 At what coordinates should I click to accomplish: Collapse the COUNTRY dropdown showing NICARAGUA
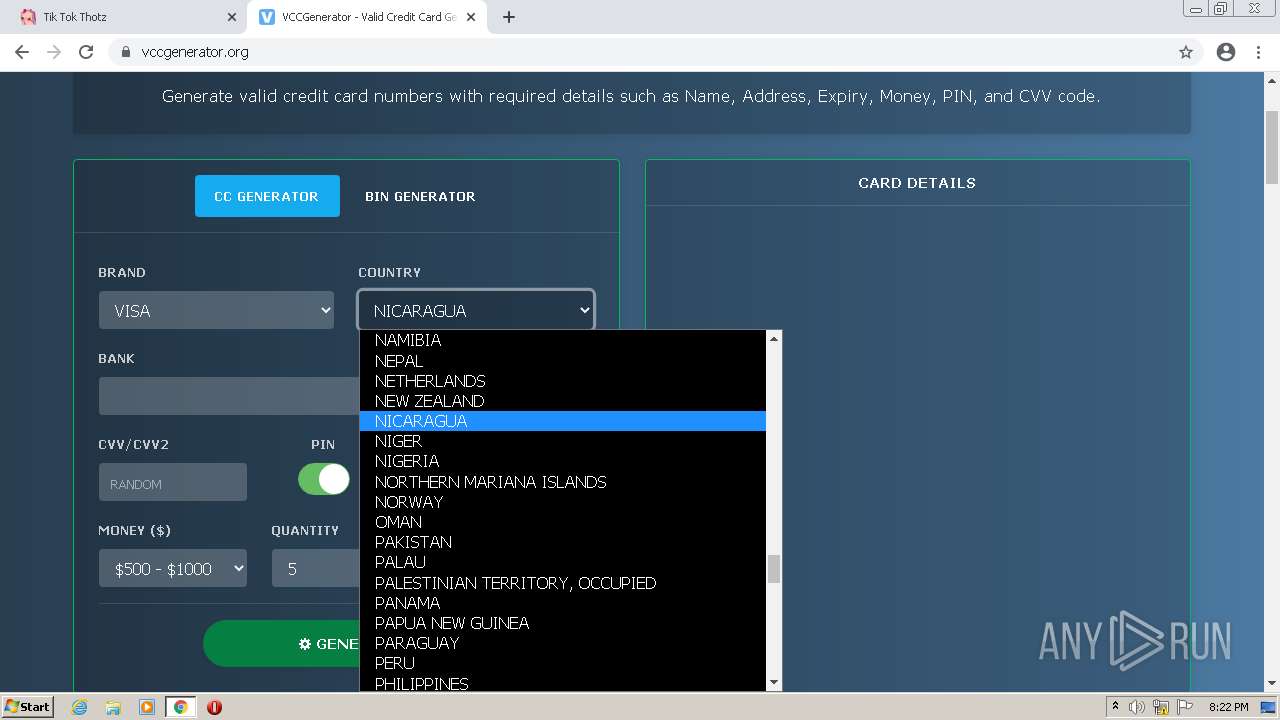coord(476,310)
